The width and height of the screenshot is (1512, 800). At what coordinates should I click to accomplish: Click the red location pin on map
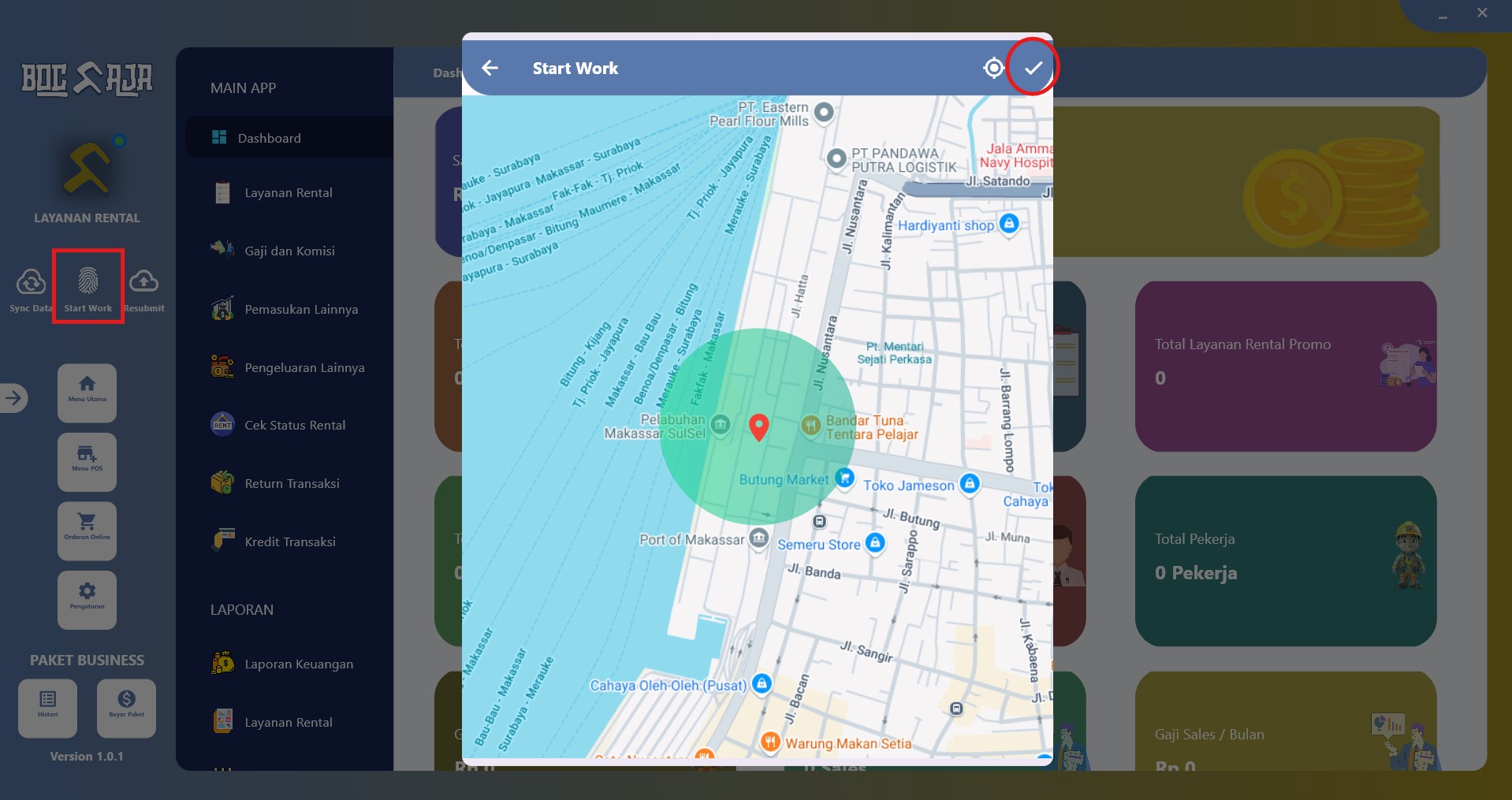[758, 427]
